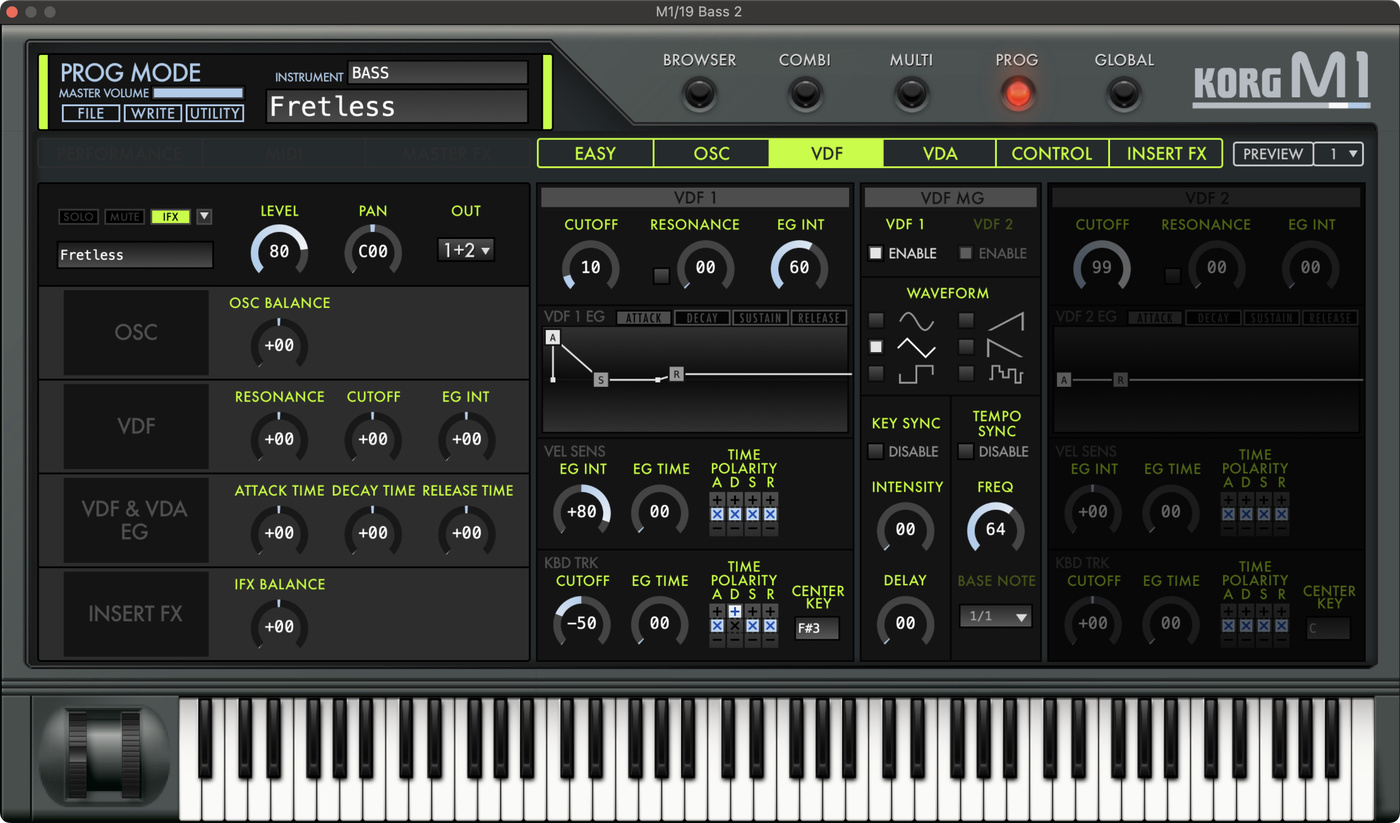Toggle the green IFX button
The width and height of the screenshot is (1400, 823).
click(x=171, y=217)
